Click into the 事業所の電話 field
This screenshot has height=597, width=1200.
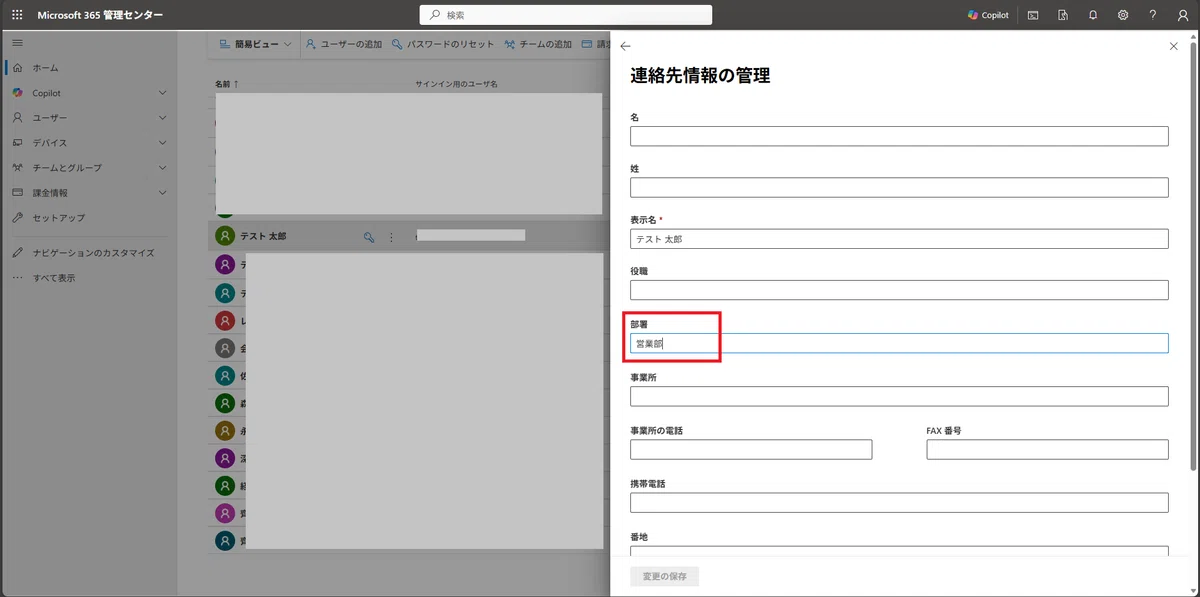(x=751, y=450)
